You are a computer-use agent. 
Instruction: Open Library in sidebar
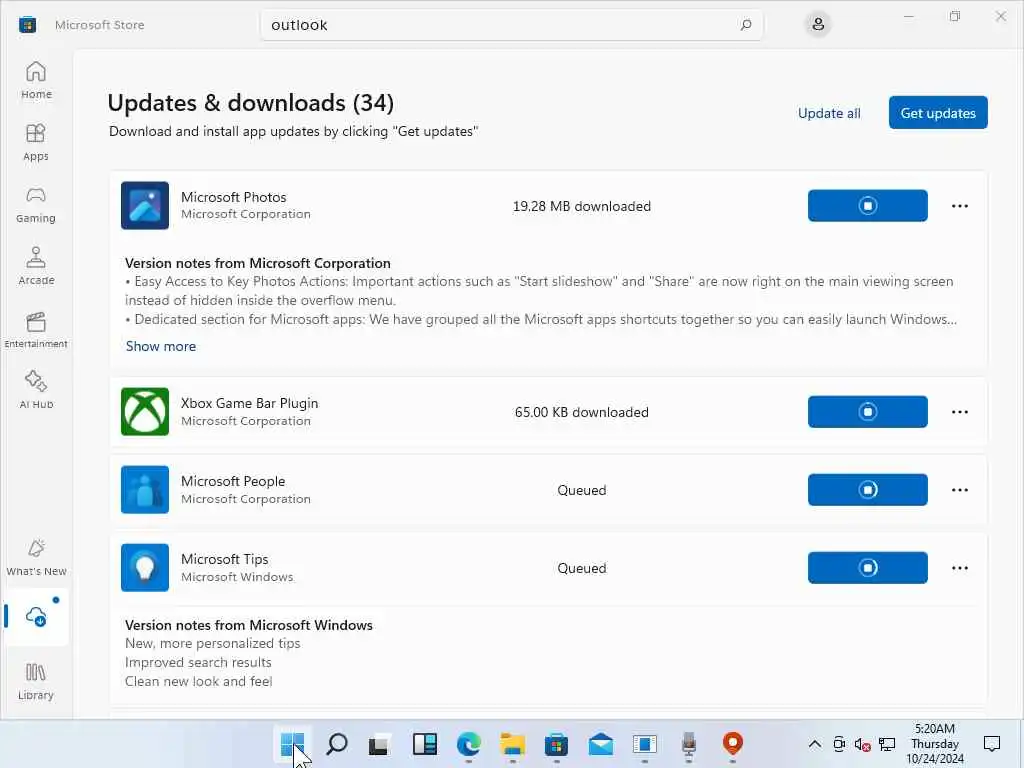(x=36, y=681)
